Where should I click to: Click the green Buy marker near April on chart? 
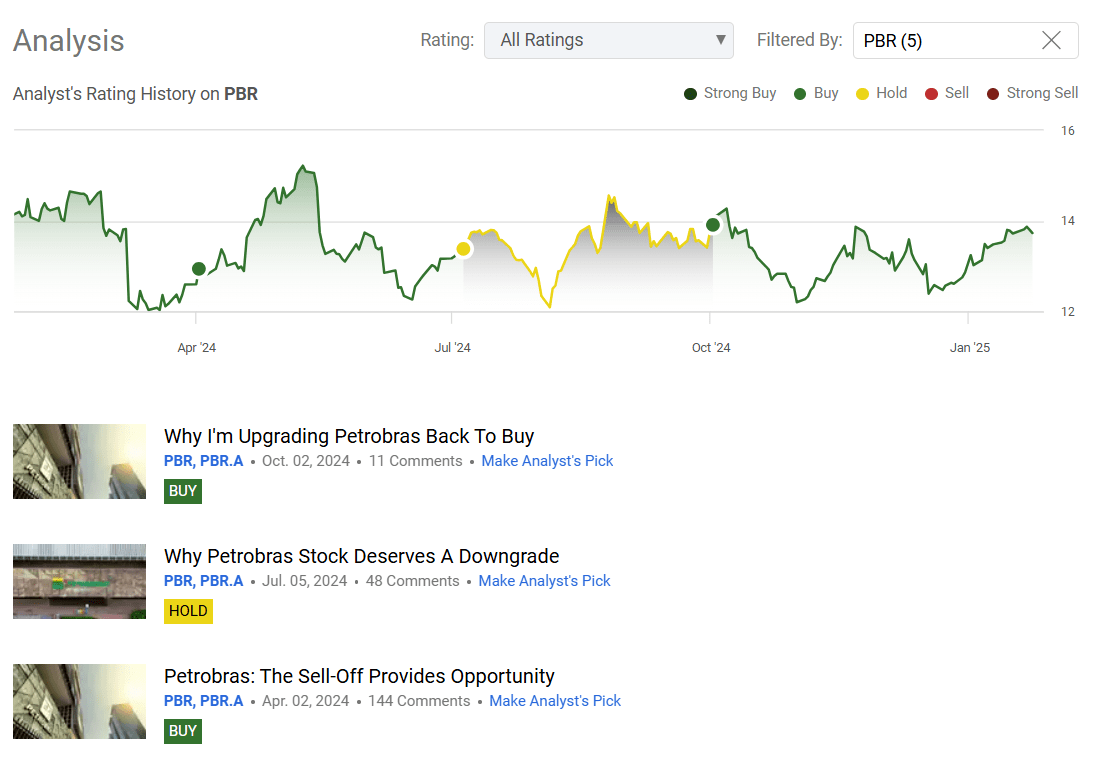(198, 268)
